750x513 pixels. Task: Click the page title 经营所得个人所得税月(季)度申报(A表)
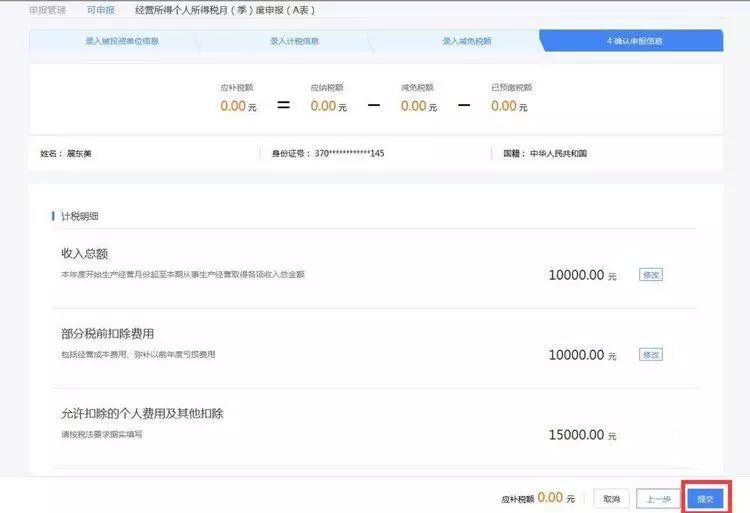click(x=225, y=10)
